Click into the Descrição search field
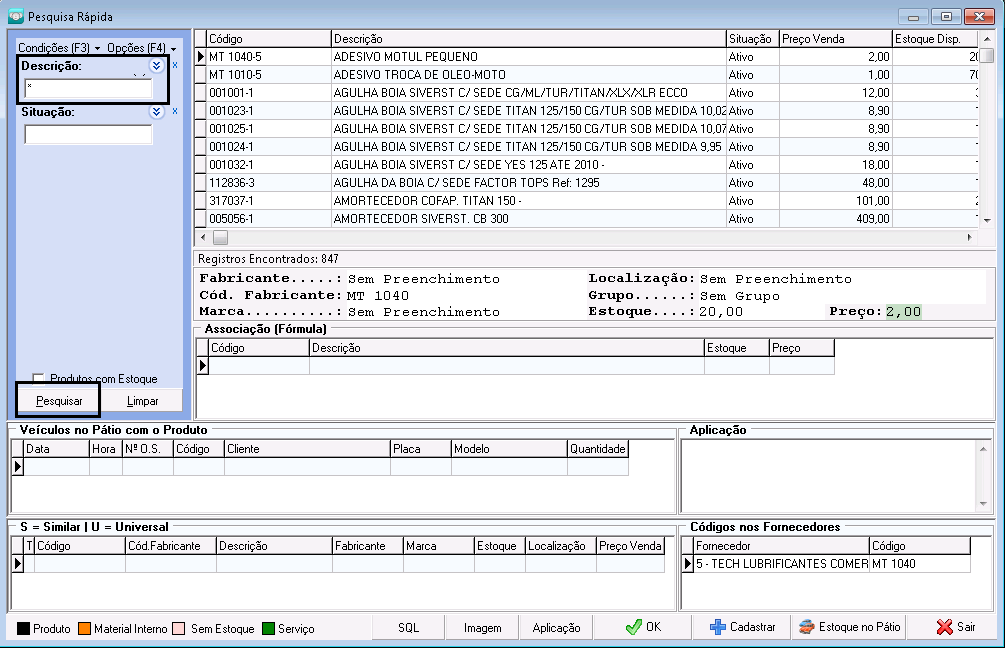 coord(88,88)
